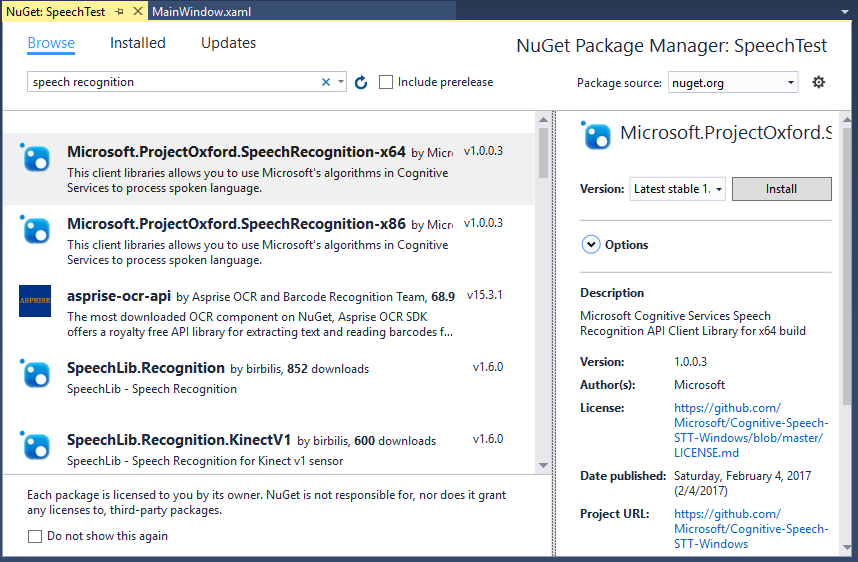This screenshot has height=562, width=858.
Task: Click the detail pane package icon
Action: (596, 135)
